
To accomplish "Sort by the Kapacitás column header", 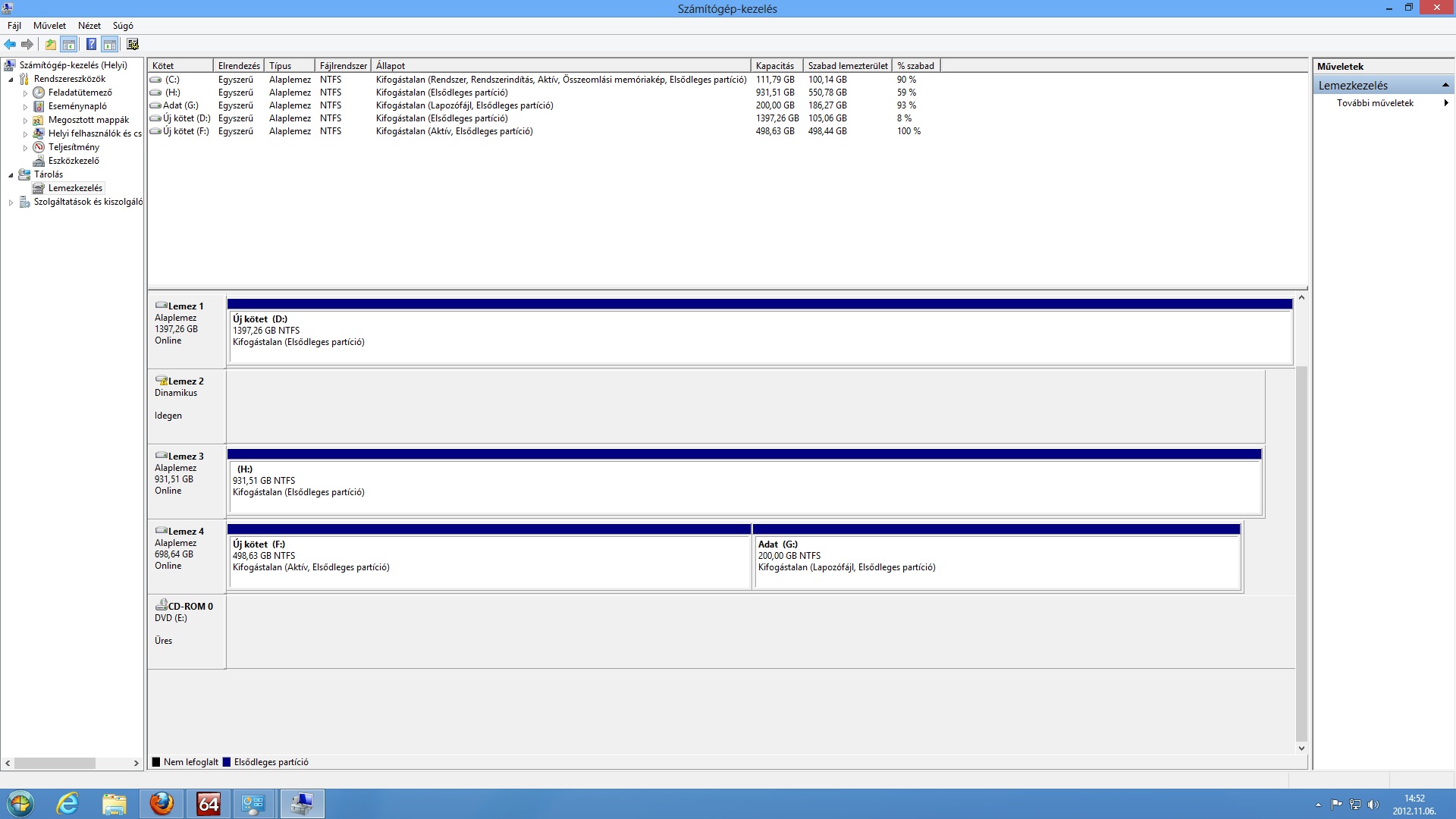I will tap(777, 66).
